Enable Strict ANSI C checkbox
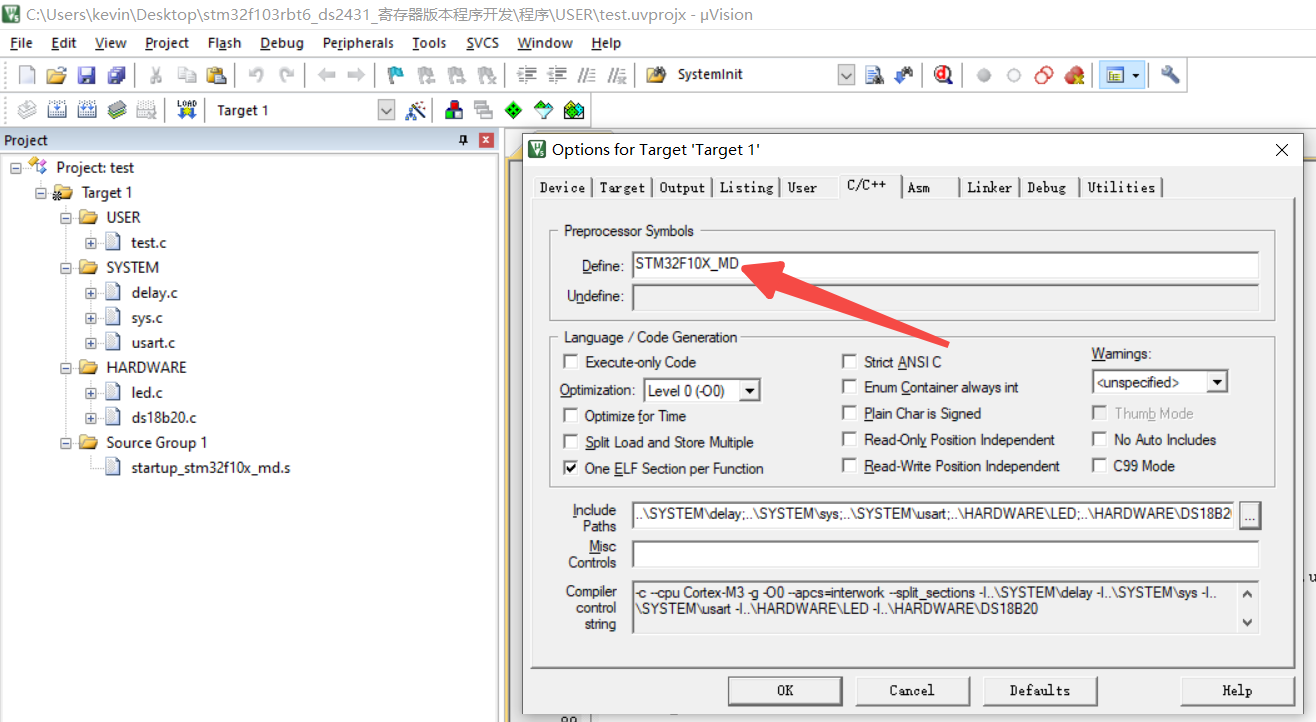Viewport: 1316px width, 722px height. pyautogui.click(x=849, y=362)
